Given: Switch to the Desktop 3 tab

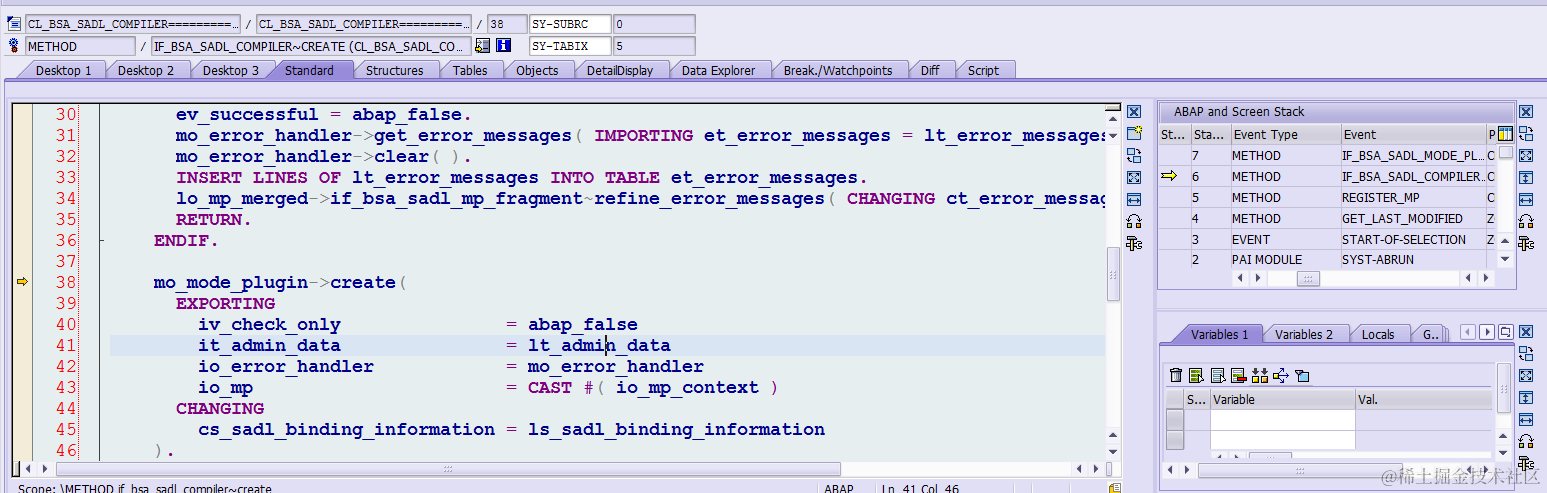Looking at the screenshot, I should tap(231, 70).
